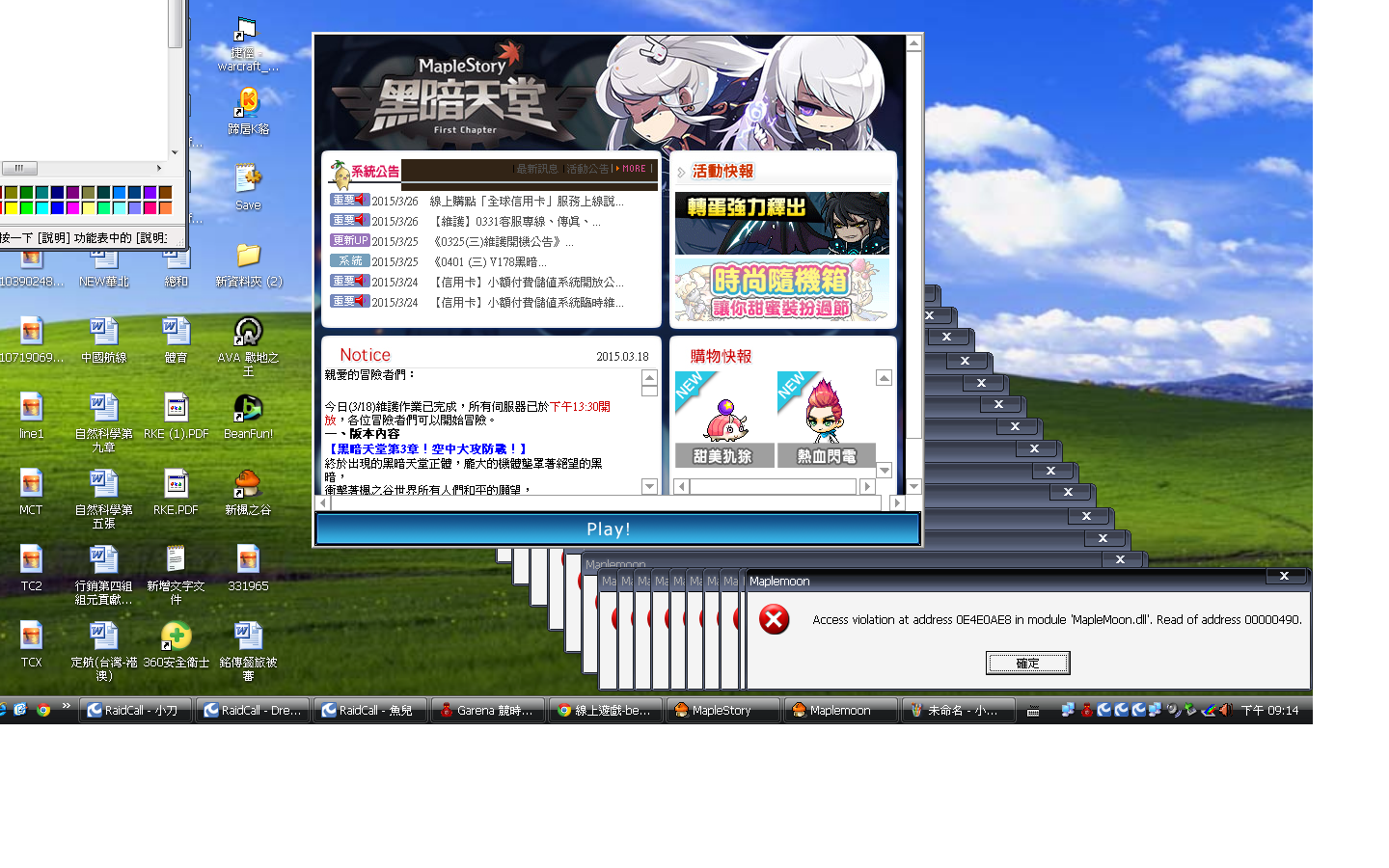Open the warcraft shortcut desktop icon
Image resolution: width=1389 pixels, height=868 pixels.
(248, 43)
